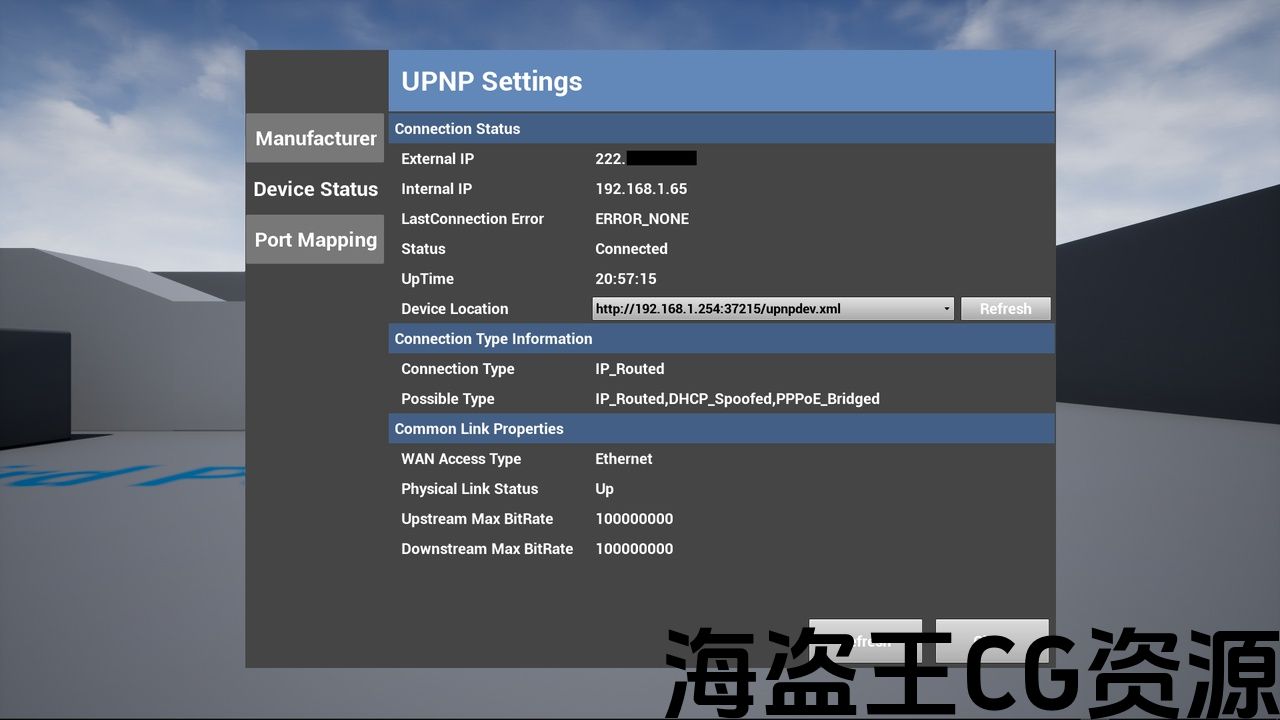Select the Common Link Properties header

coord(720,429)
